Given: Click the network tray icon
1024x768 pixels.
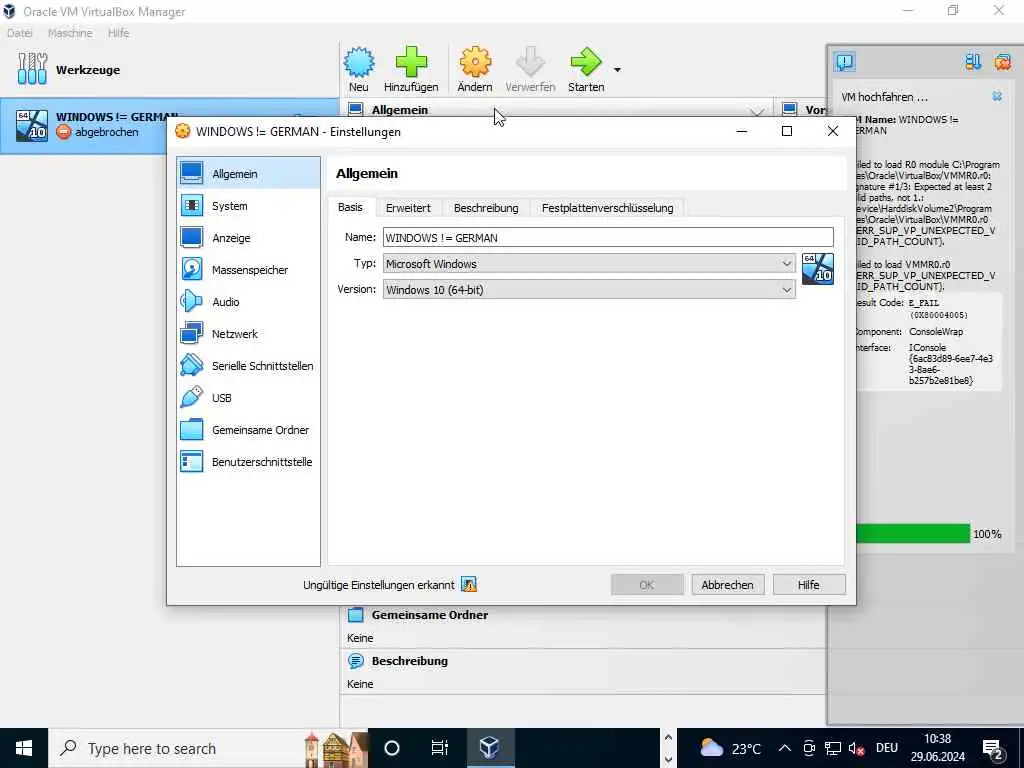Looking at the screenshot, I should click(x=833, y=748).
